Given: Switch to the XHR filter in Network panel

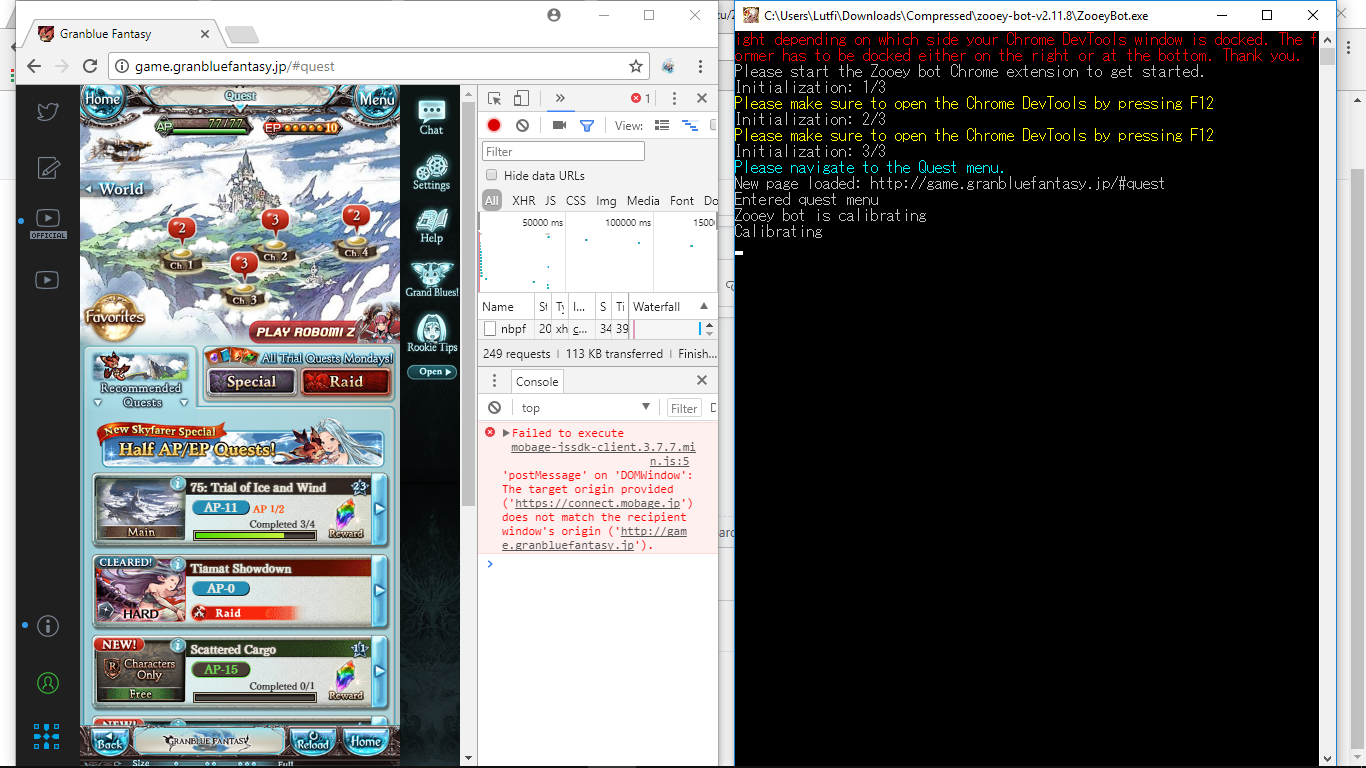Looking at the screenshot, I should 523,200.
